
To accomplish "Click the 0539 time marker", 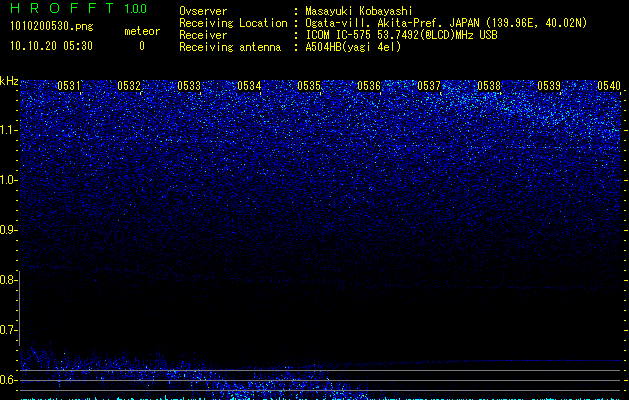I will tap(549, 86).
